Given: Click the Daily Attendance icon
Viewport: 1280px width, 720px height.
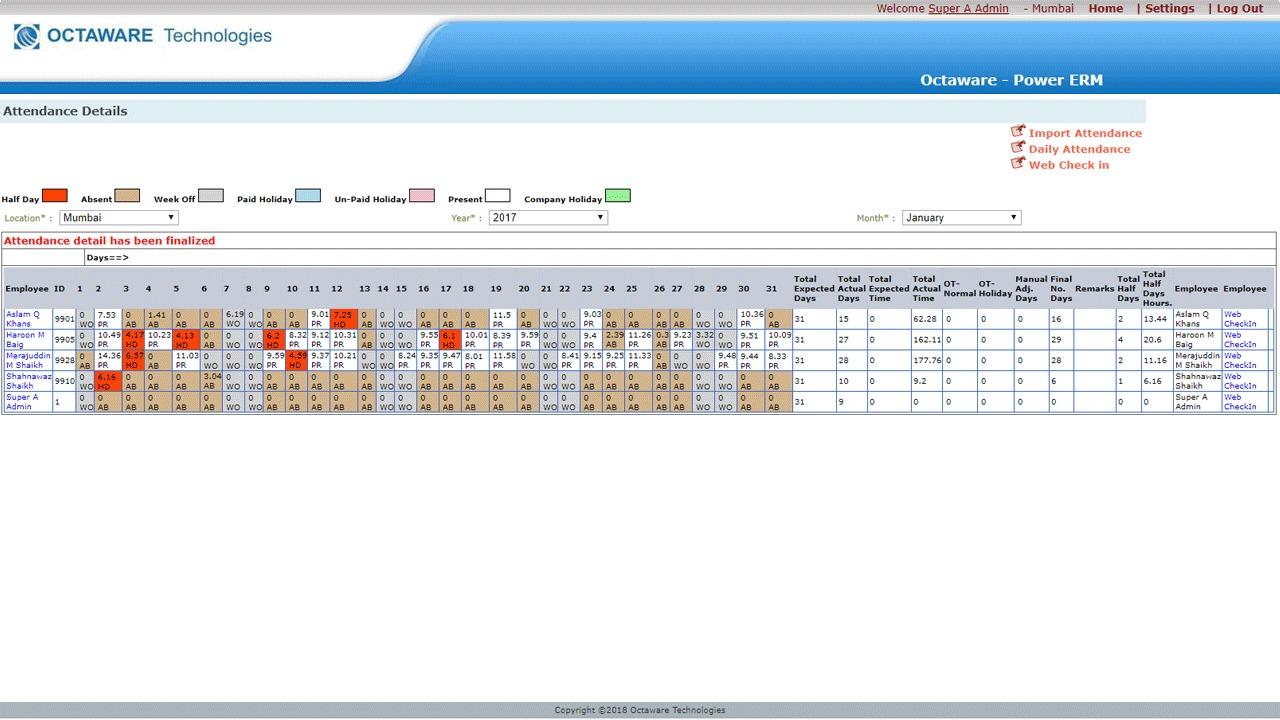Looking at the screenshot, I should click(1018, 148).
